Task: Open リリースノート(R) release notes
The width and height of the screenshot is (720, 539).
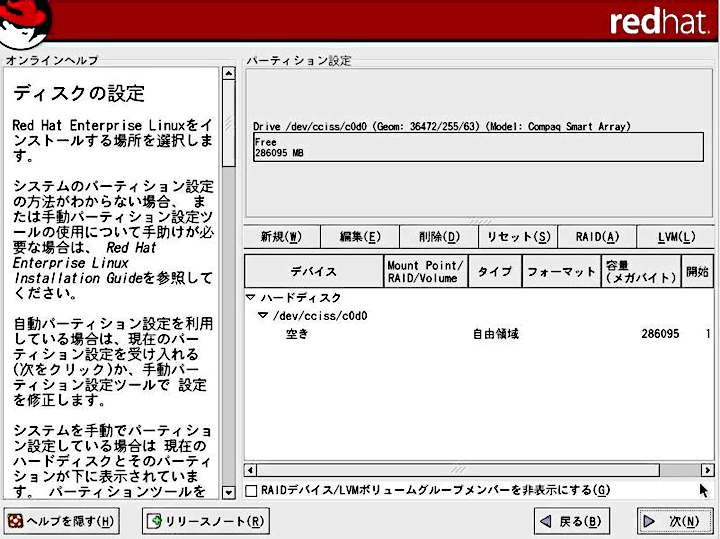Action: [206, 521]
